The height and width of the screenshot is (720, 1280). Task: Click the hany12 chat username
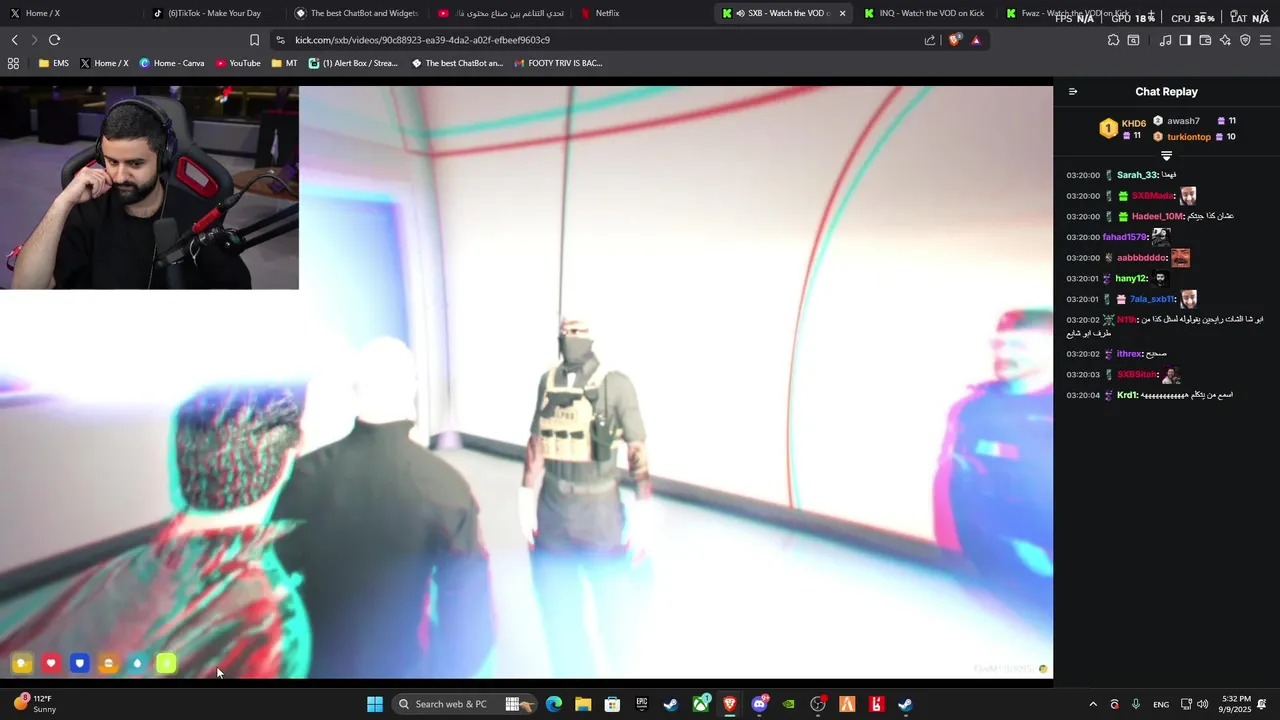(x=1131, y=279)
